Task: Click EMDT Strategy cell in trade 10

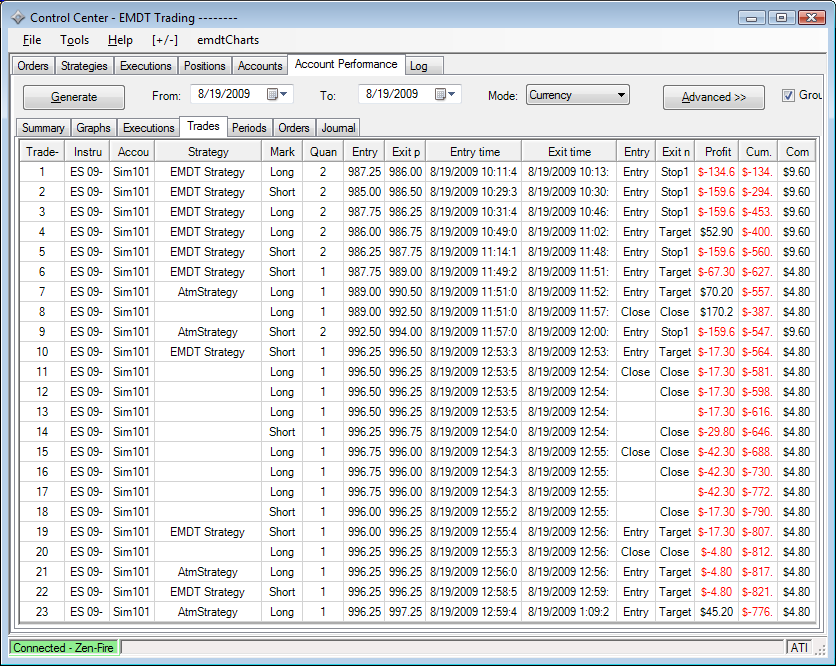Action: click(208, 352)
